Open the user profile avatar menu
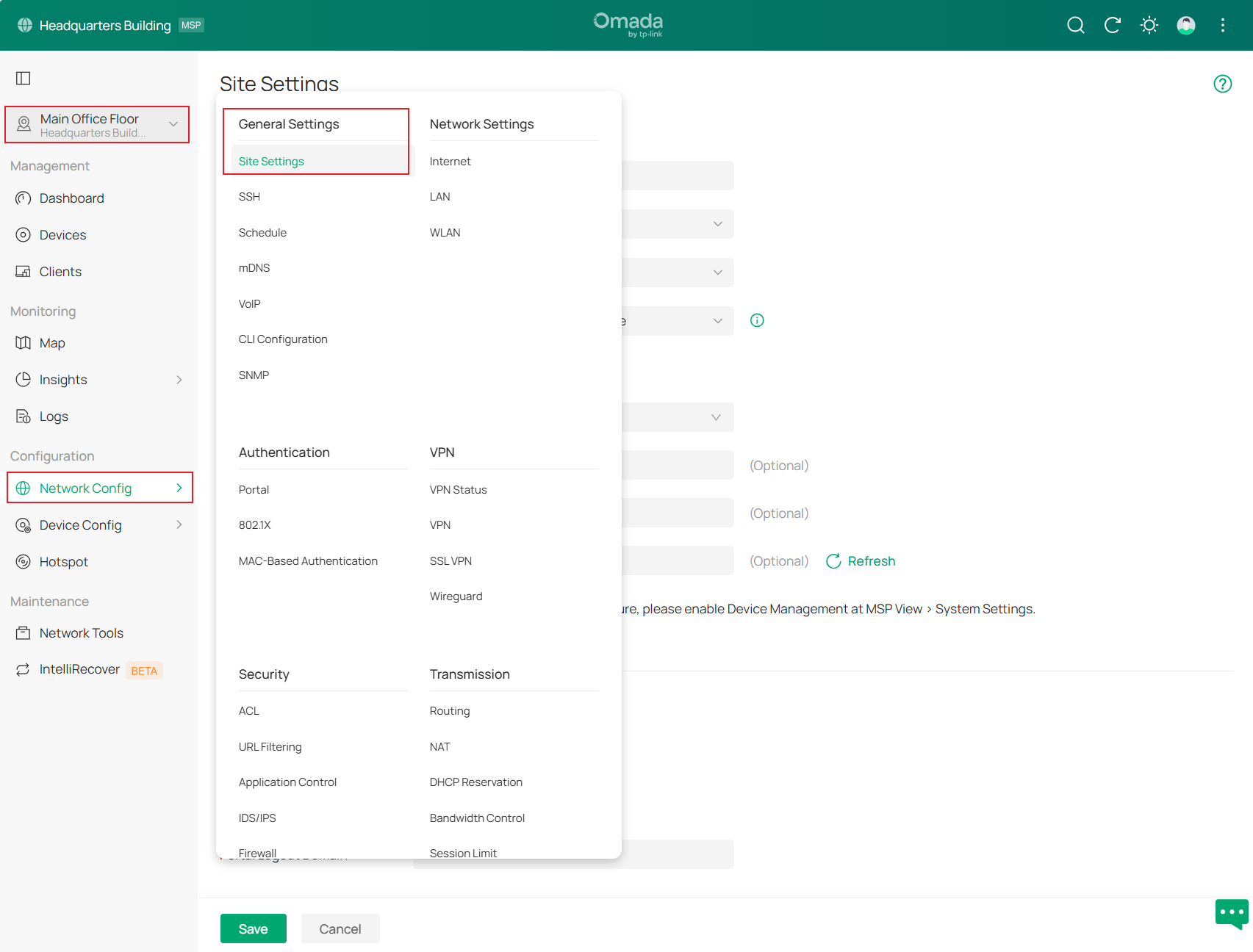 click(1186, 24)
